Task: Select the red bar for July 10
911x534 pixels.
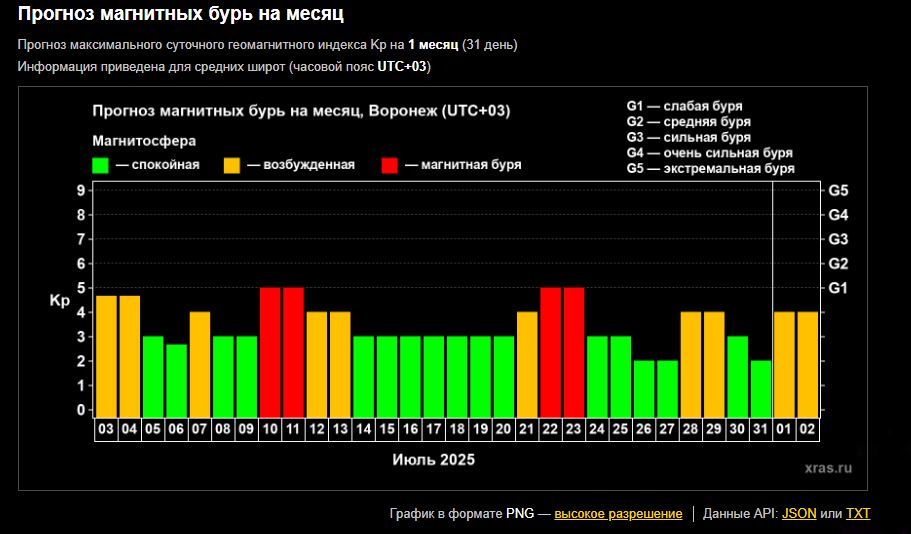Action: click(x=270, y=351)
